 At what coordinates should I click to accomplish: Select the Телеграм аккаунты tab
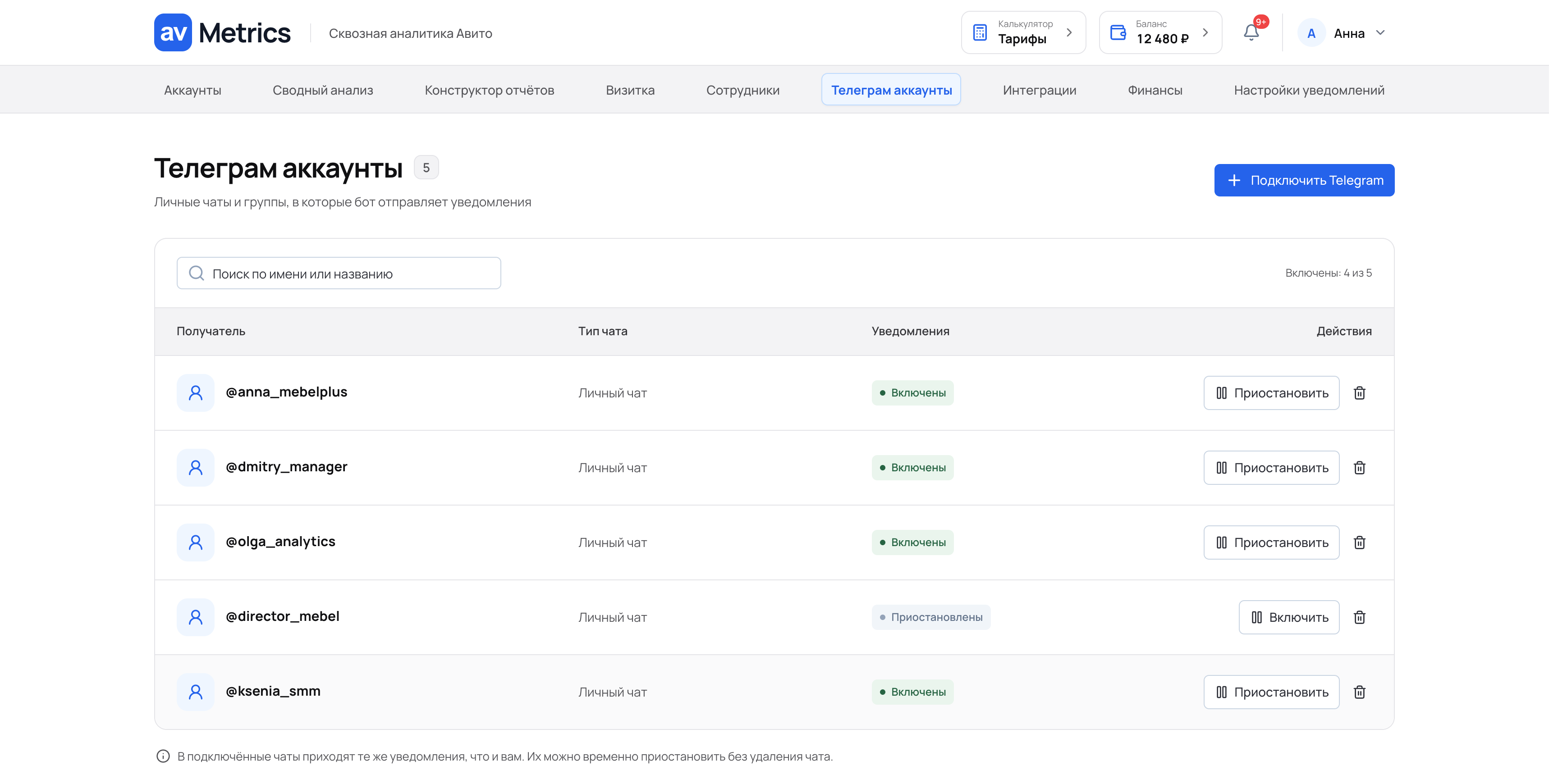(891, 90)
